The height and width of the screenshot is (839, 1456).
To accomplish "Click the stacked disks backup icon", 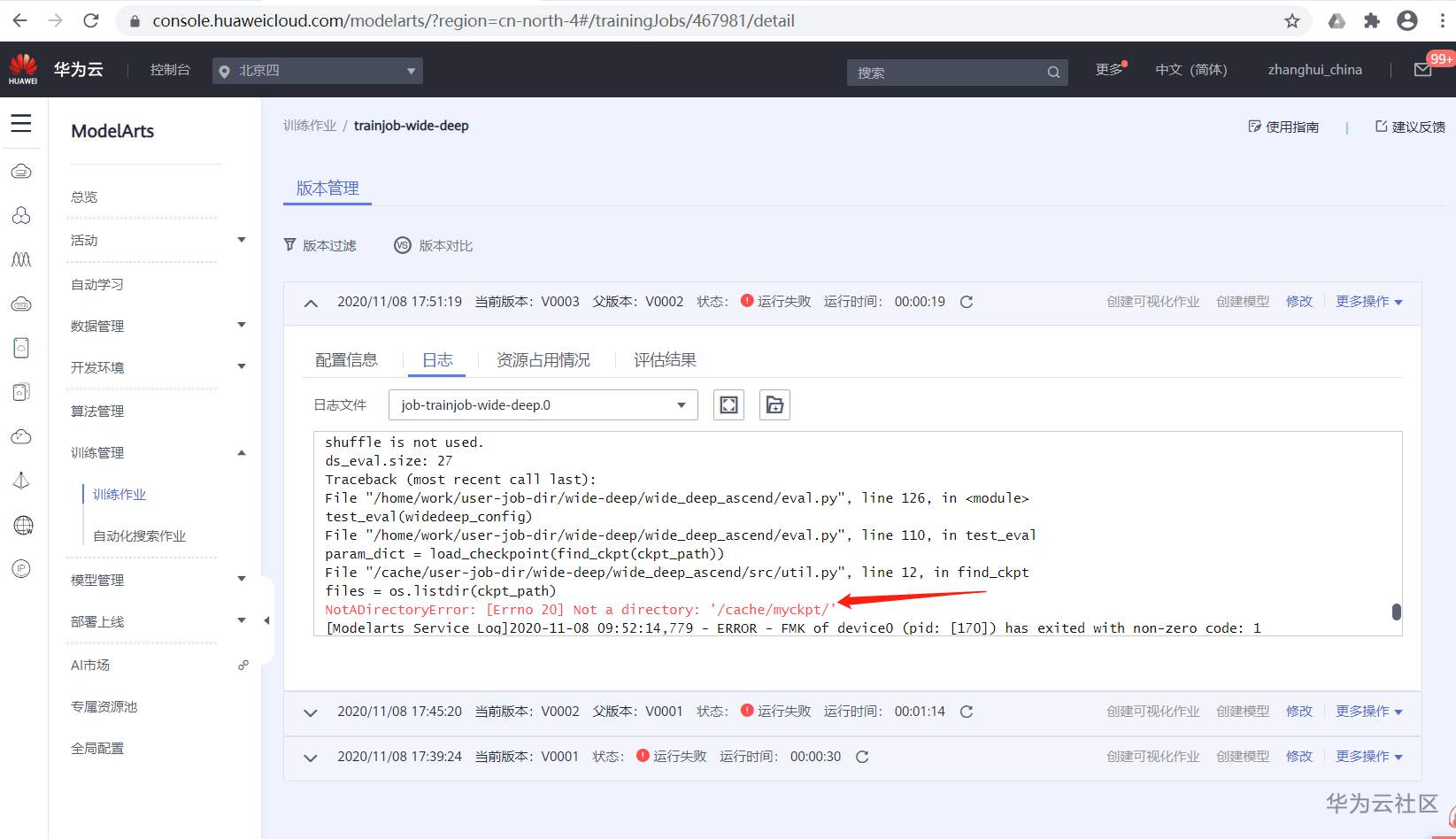I will 21,392.
